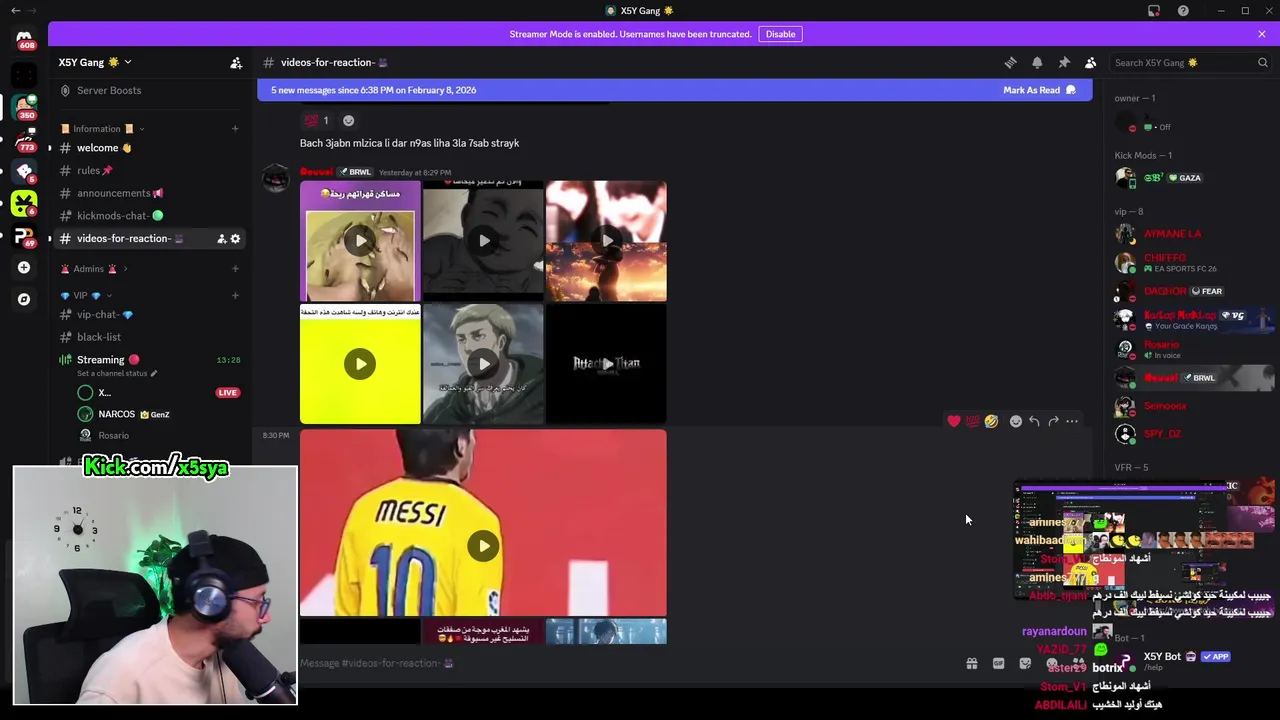
Task: Edit videos-for-reaction channel gear icon
Action: click(235, 239)
